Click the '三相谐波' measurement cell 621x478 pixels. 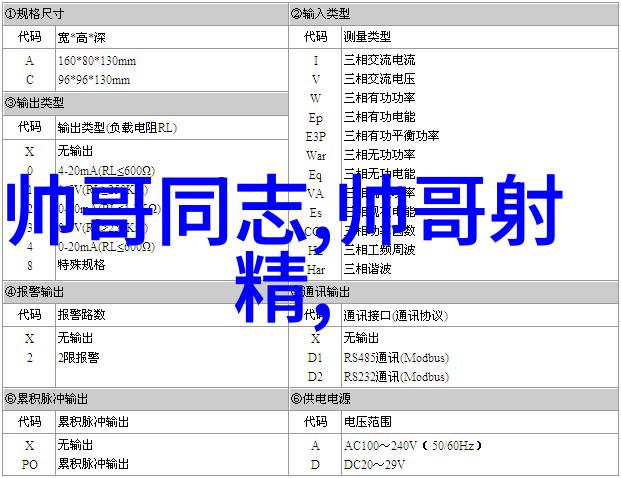point(367,269)
